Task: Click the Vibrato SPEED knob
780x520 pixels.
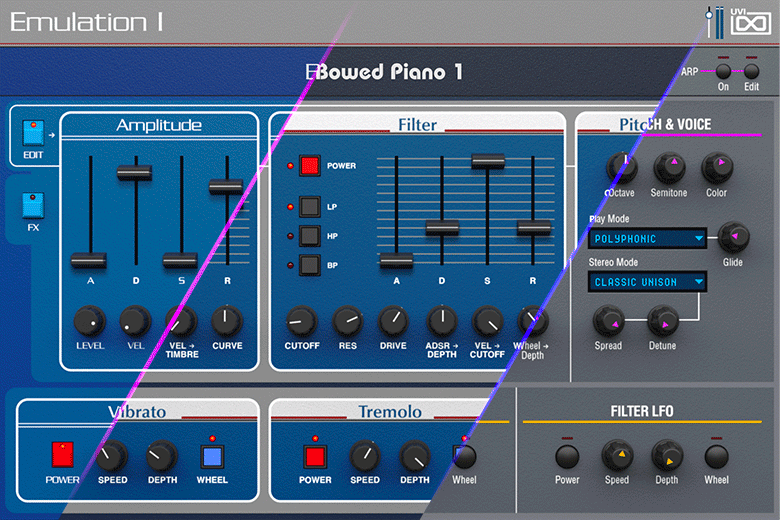Action: [111, 456]
